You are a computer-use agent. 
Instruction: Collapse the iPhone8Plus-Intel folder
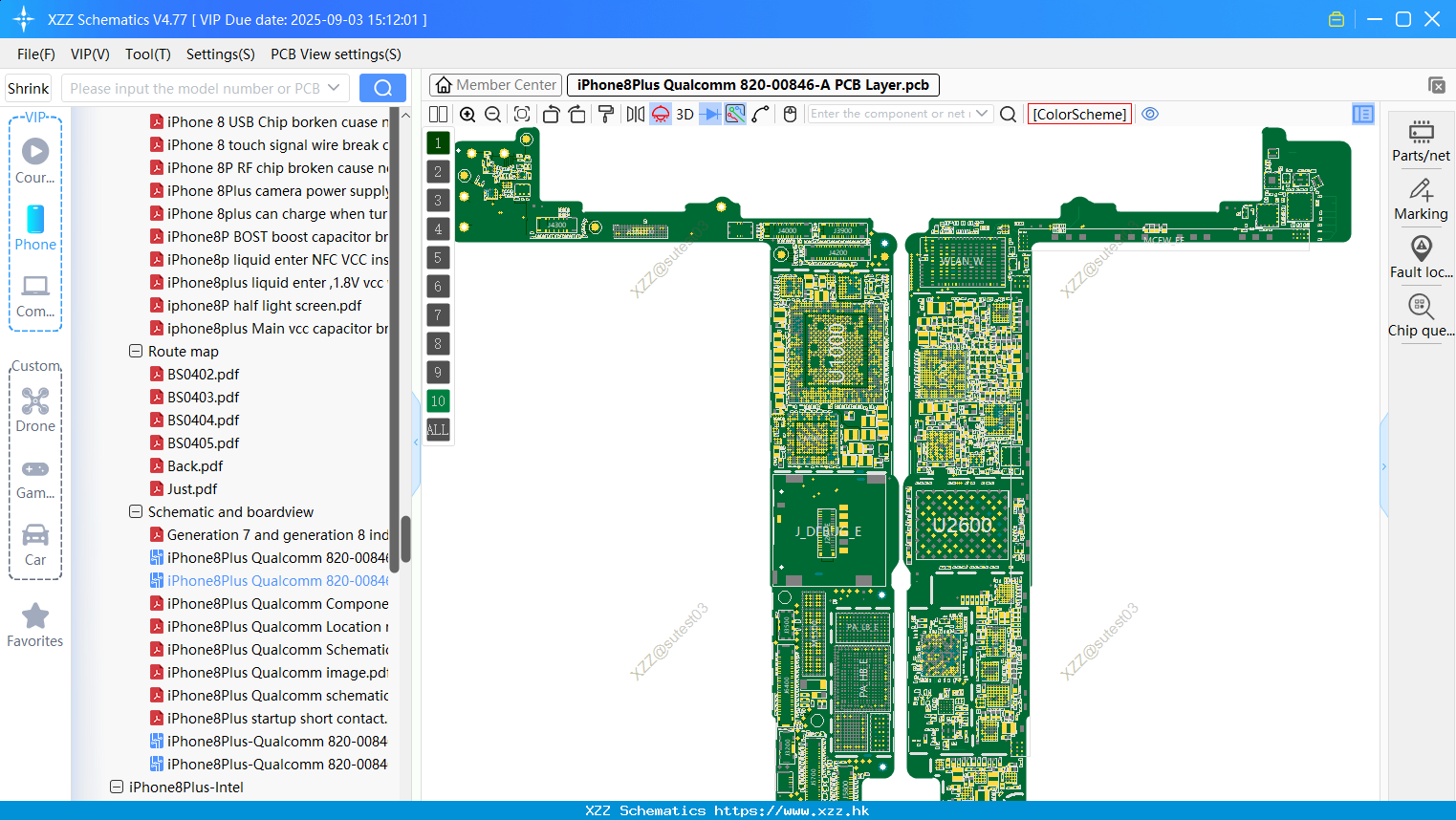point(117,788)
